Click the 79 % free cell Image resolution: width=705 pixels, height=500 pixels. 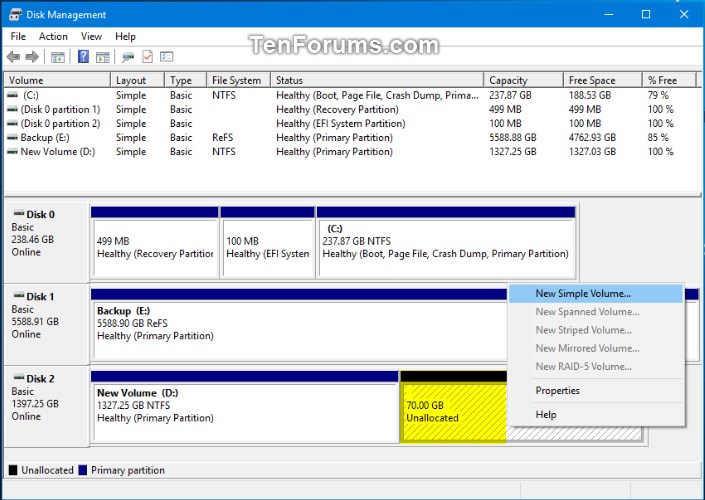pos(658,95)
